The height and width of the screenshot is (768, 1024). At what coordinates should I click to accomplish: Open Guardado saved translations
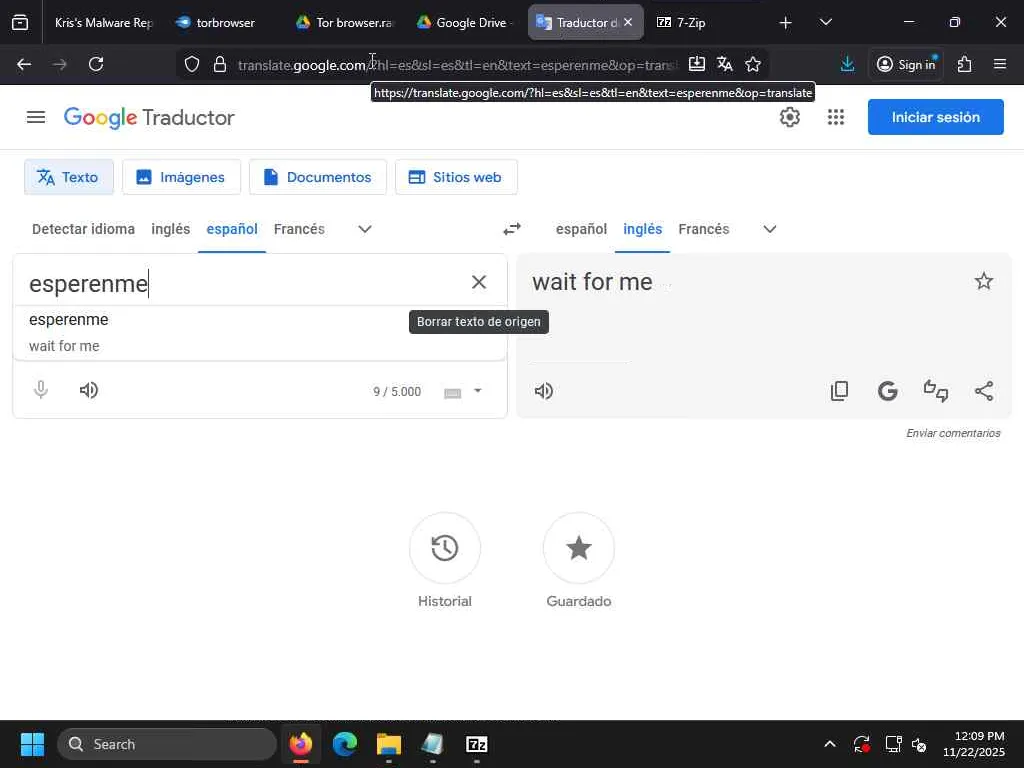pyautogui.click(x=579, y=548)
